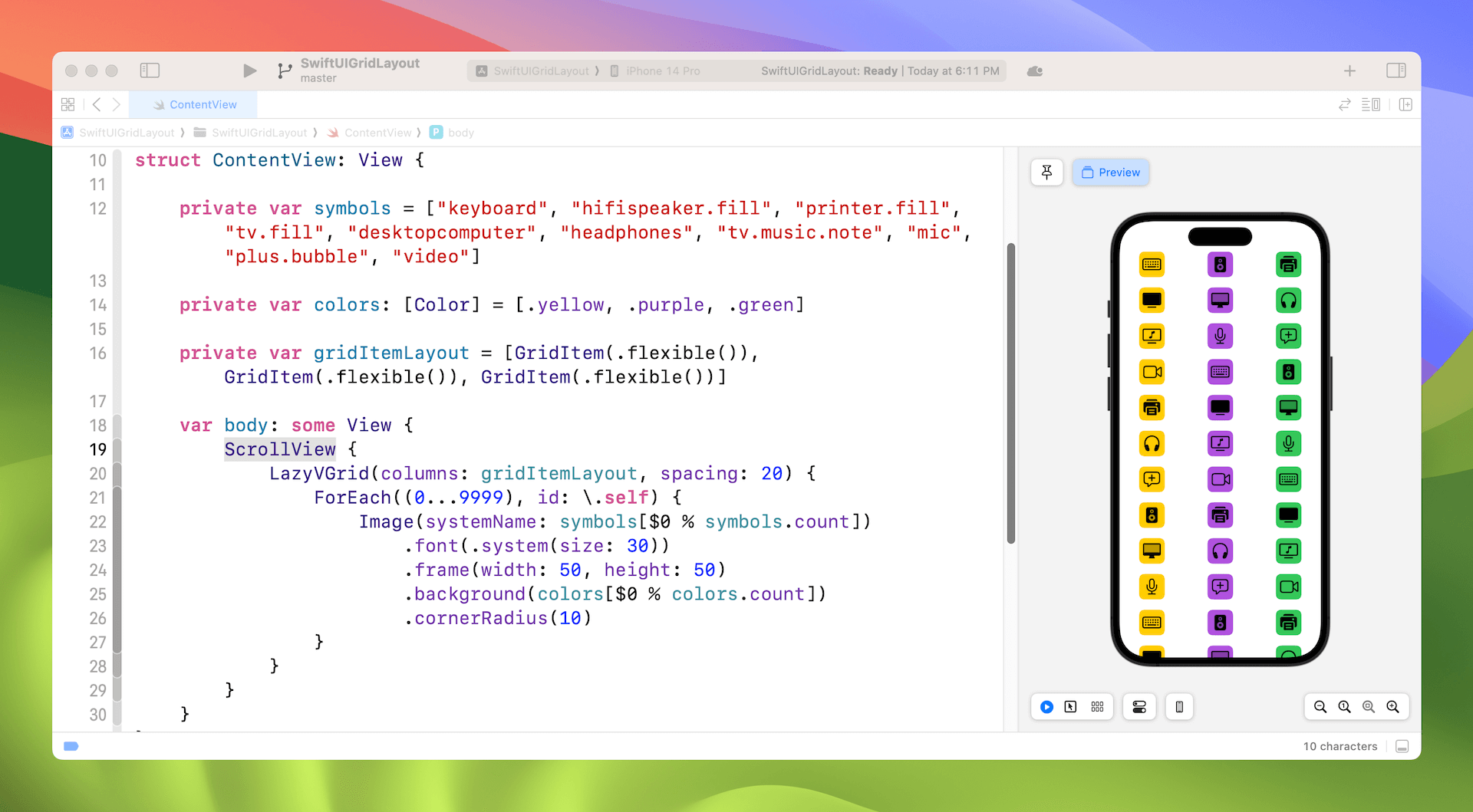Switch preview to selectable mode
Image resolution: width=1473 pixels, height=812 pixels.
click(x=1071, y=707)
